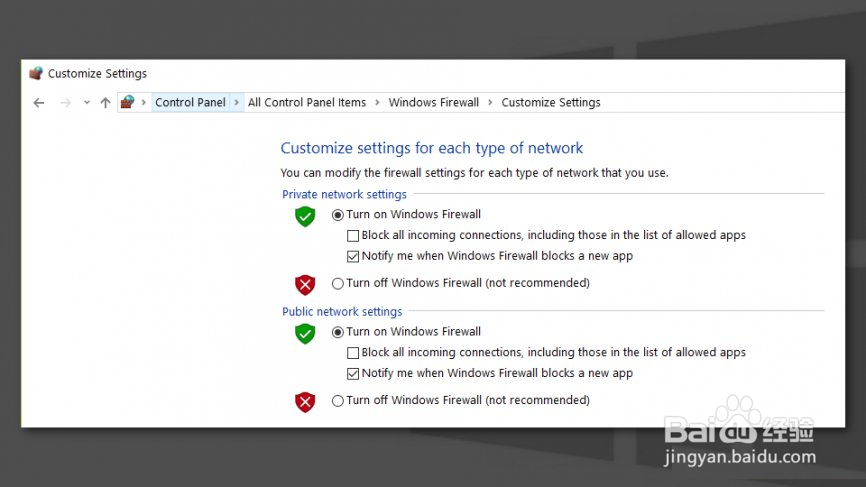Open All Control Panel Items breadcrumb
This screenshot has height=487, width=866.
[306, 102]
